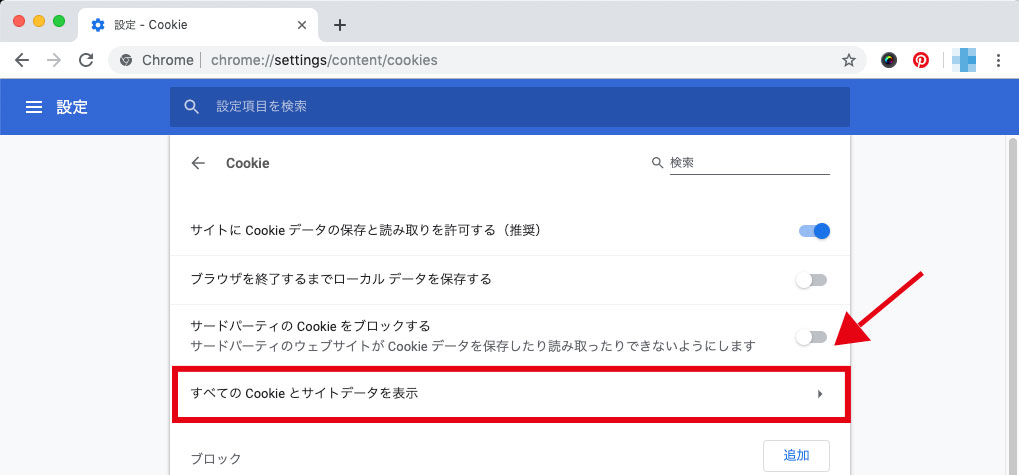Select the 設定 - Cookie tab

point(198,25)
